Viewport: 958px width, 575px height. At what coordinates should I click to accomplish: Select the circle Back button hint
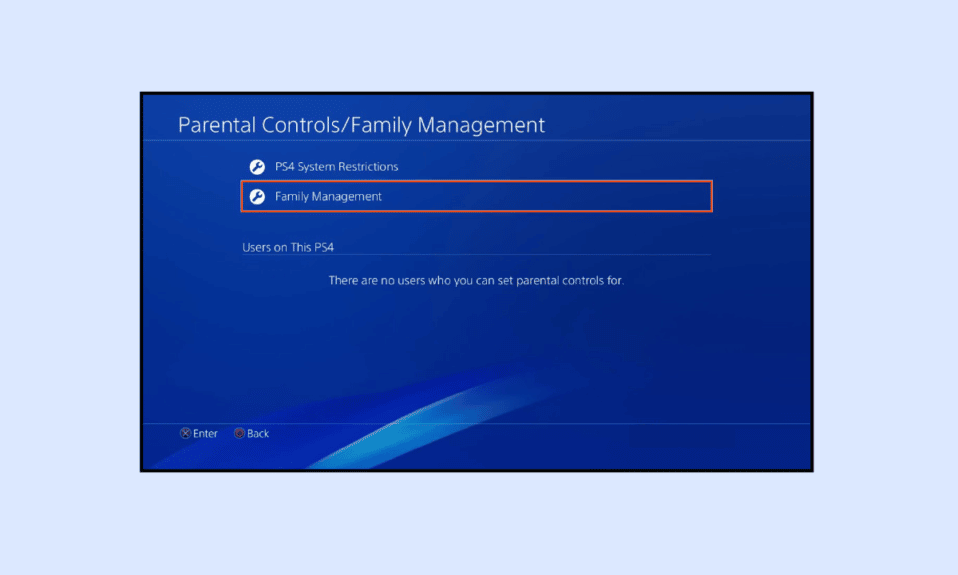tap(251, 433)
